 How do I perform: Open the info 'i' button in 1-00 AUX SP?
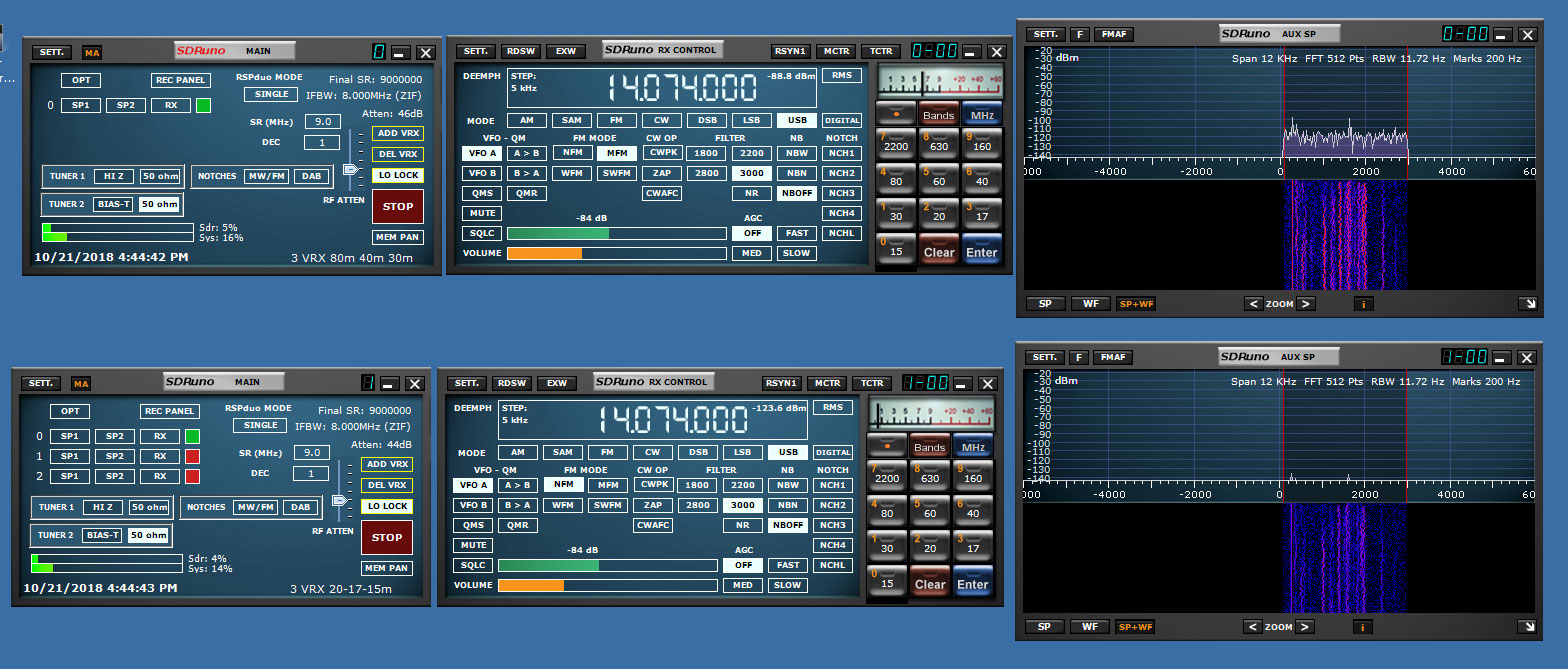(x=1364, y=627)
